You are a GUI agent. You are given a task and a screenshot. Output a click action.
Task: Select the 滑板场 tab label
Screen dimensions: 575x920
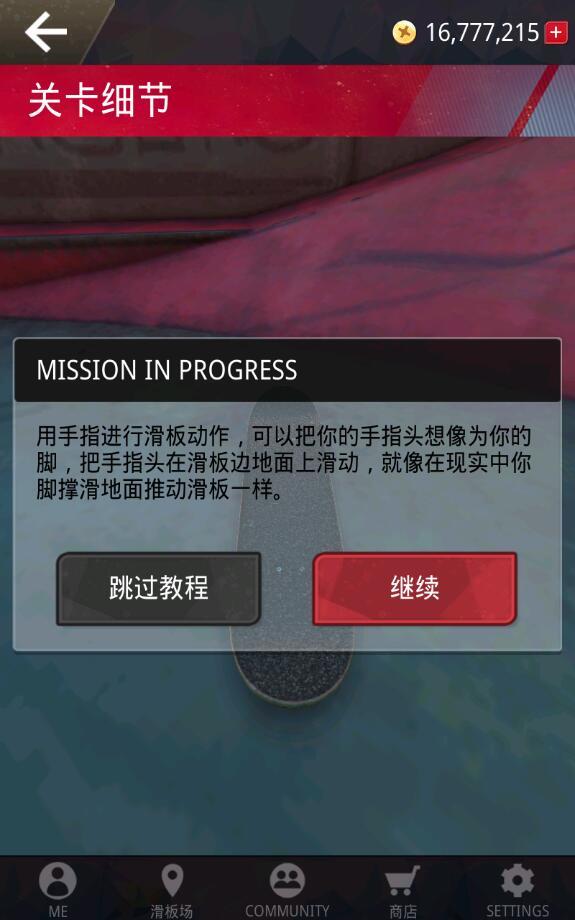171,911
